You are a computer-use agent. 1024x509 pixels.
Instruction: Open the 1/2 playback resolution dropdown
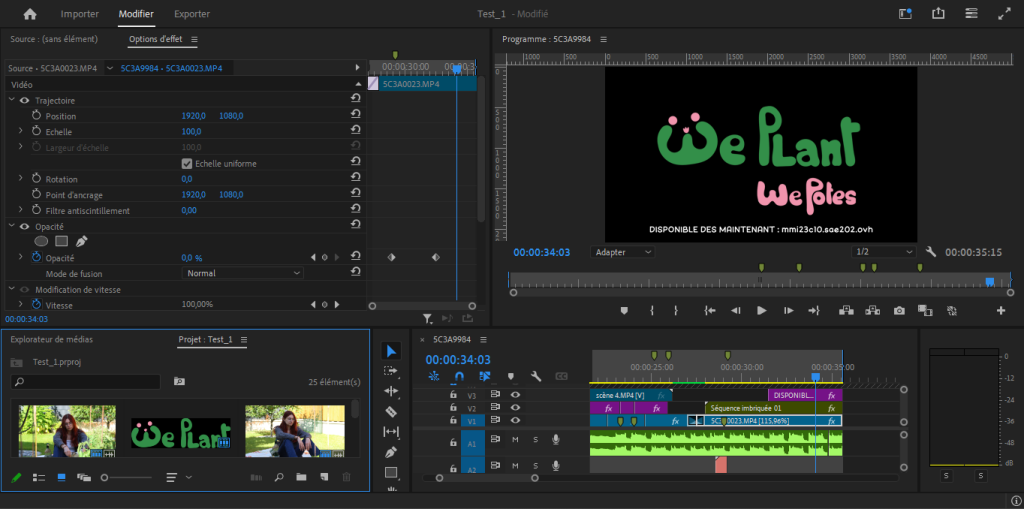tap(884, 252)
